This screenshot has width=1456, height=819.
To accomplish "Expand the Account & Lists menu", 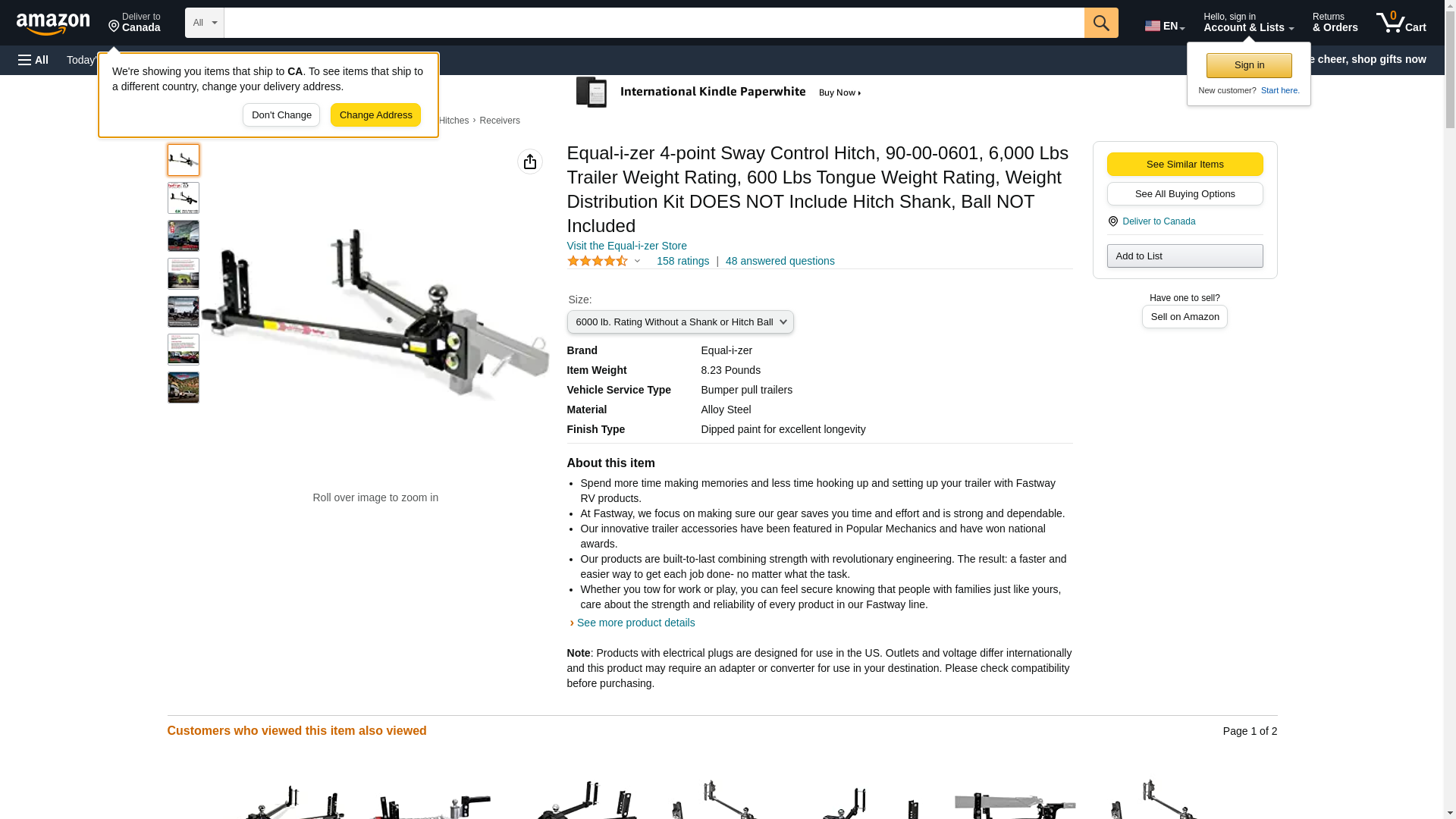I will click(x=1248, y=23).
